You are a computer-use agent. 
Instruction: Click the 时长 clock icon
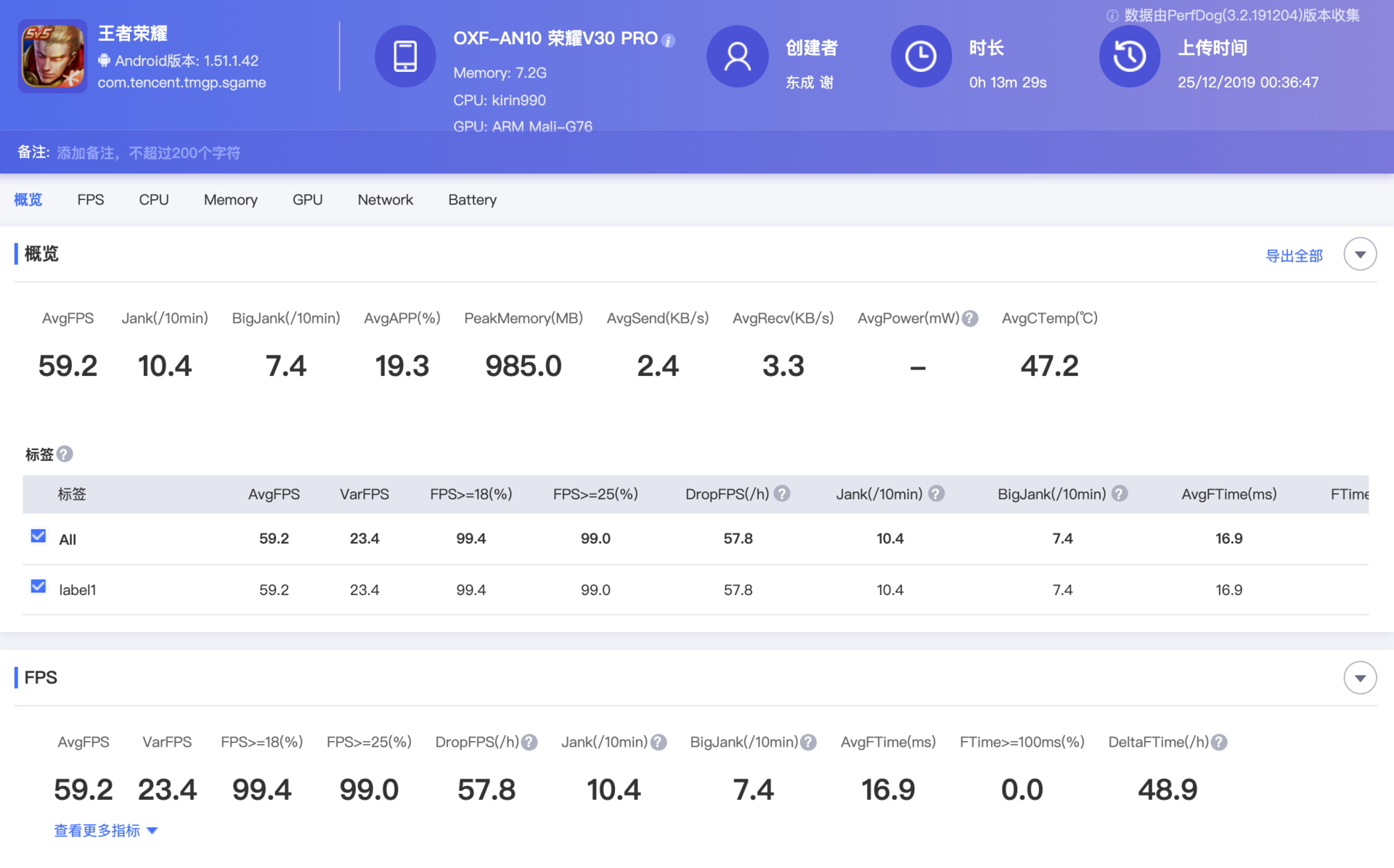coord(921,56)
